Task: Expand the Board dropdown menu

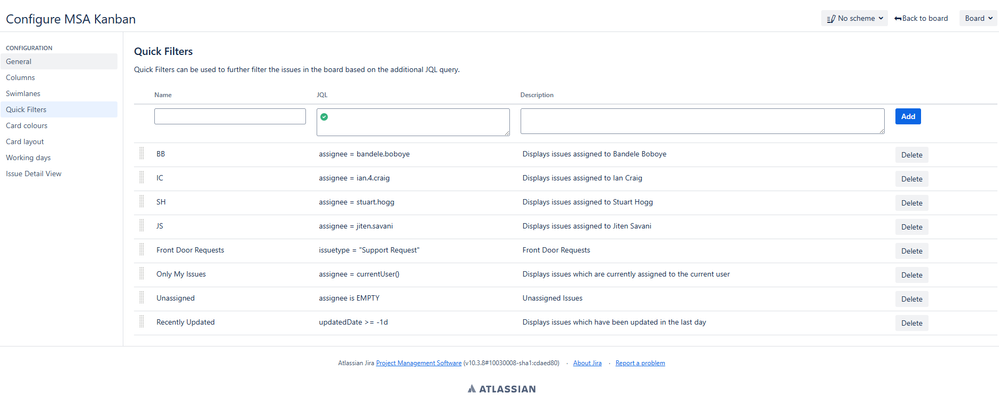Action: [978, 18]
